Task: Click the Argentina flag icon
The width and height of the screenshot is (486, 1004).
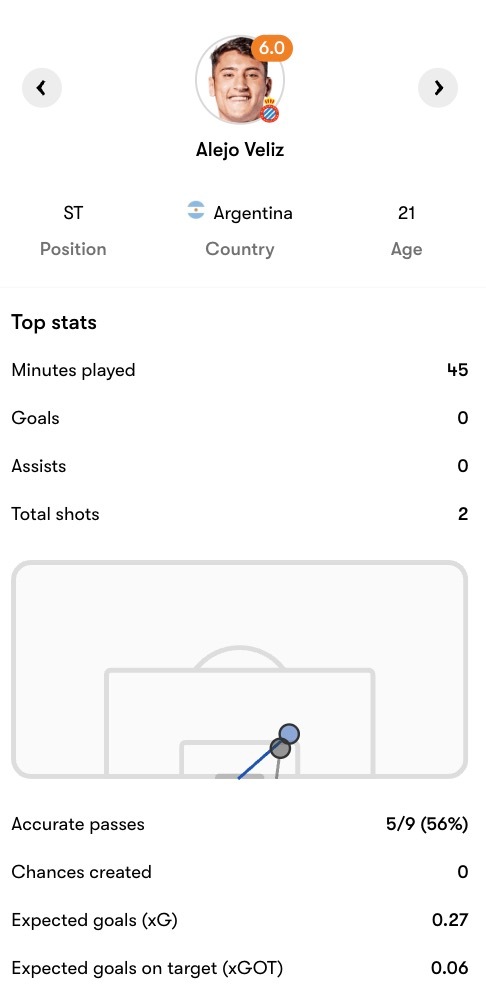Action: [x=196, y=211]
